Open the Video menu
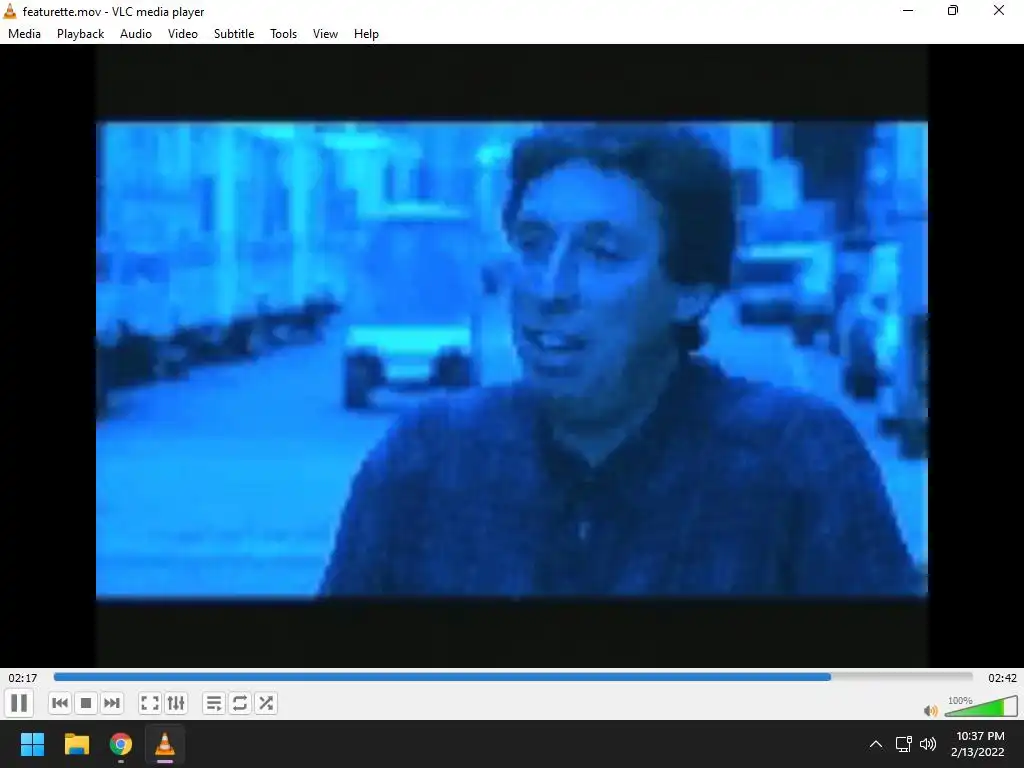1024x768 pixels. coord(183,34)
